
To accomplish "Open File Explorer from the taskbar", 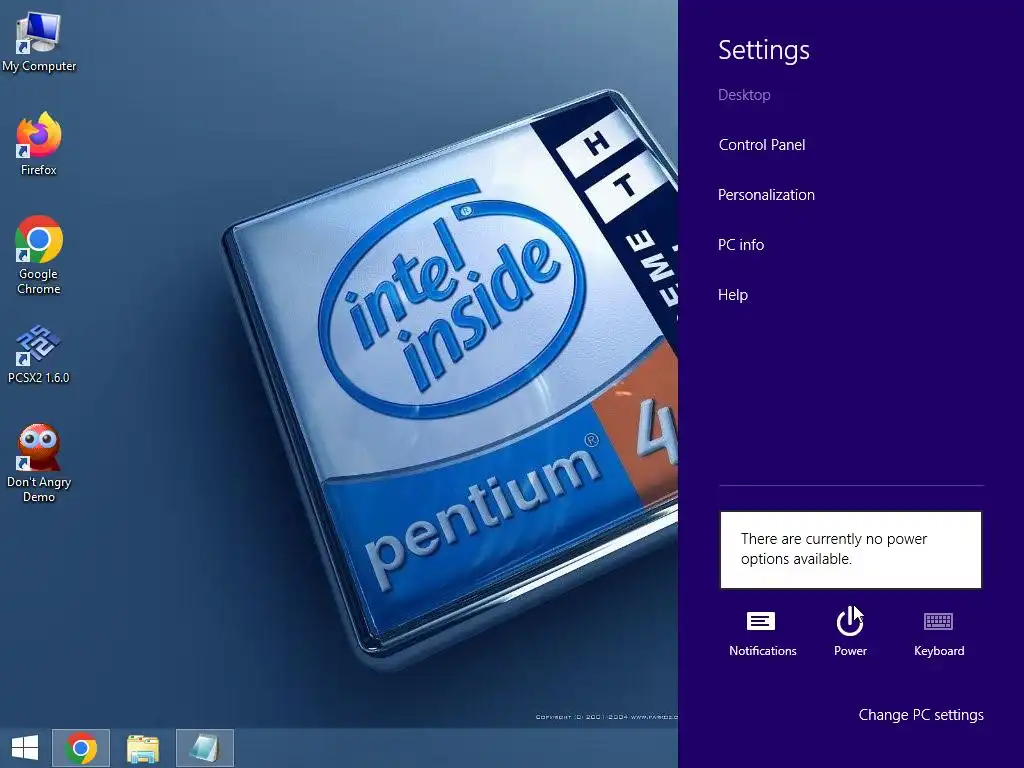I will point(142,748).
